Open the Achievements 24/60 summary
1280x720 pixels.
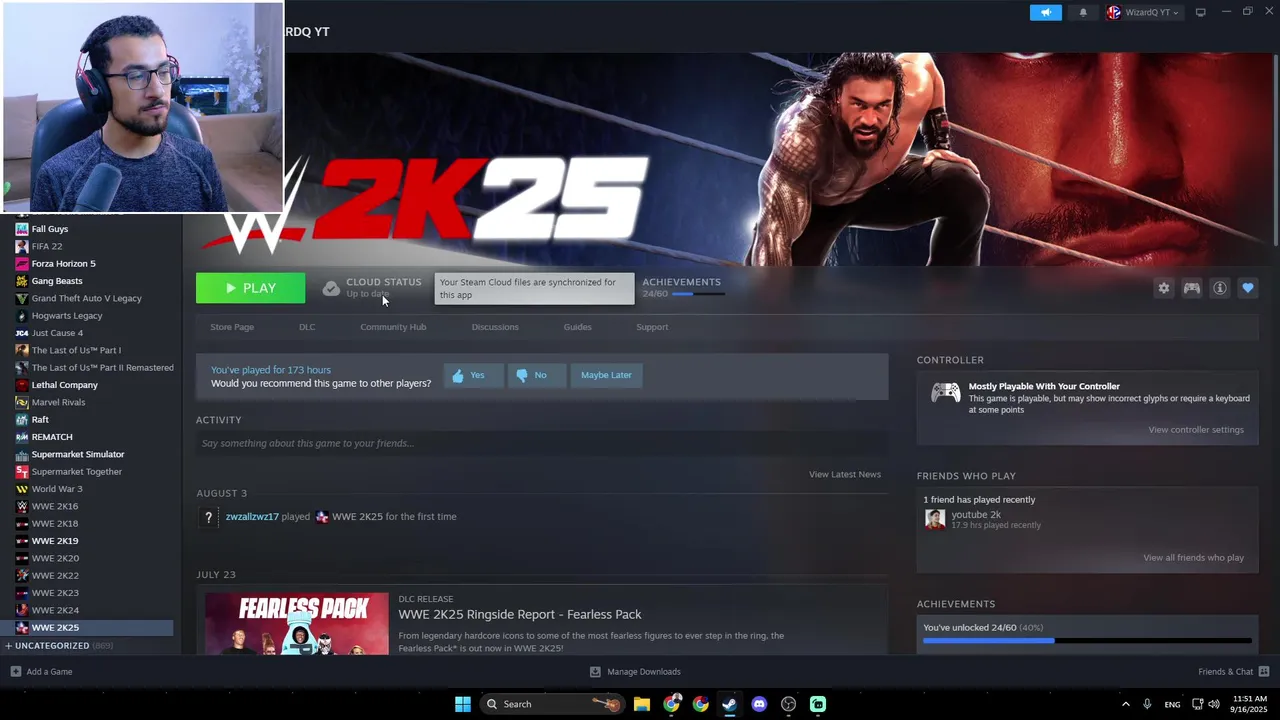[x=682, y=287]
